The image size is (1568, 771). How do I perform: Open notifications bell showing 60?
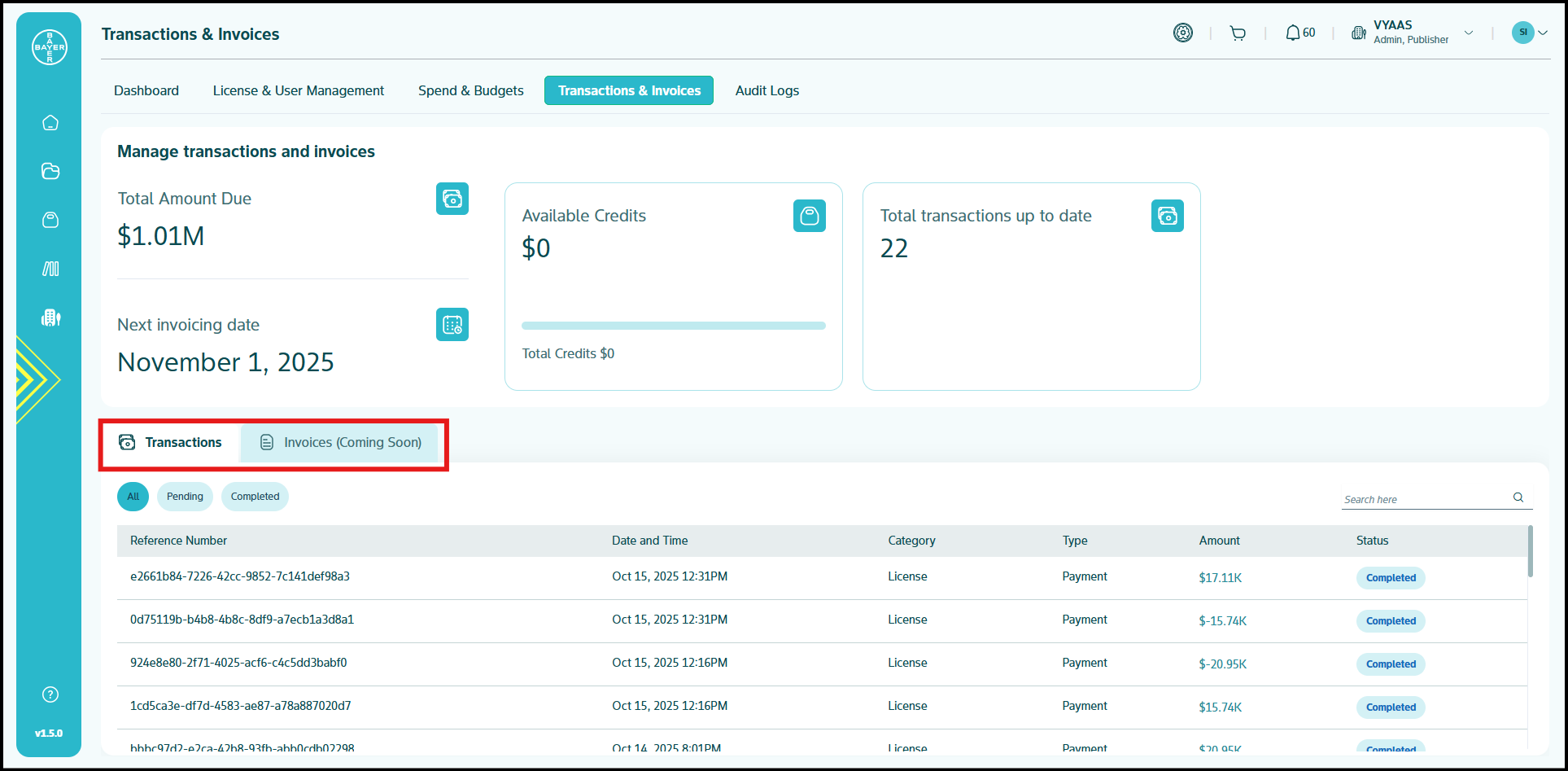click(1299, 33)
